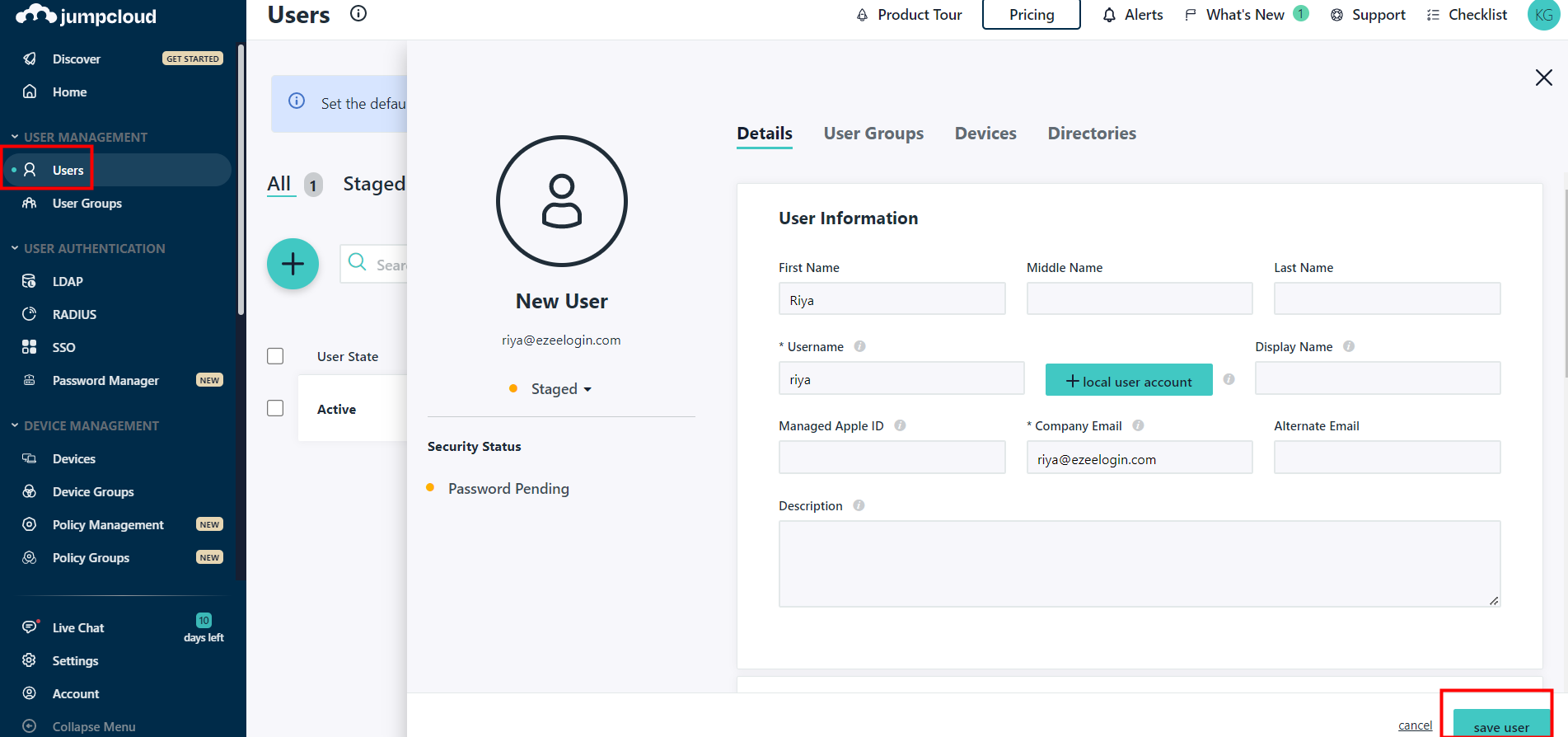This screenshot has width=1568, height=737.
Task: Click the Middle Name field
Action: pyautogui.click(x=1140, y=298)
